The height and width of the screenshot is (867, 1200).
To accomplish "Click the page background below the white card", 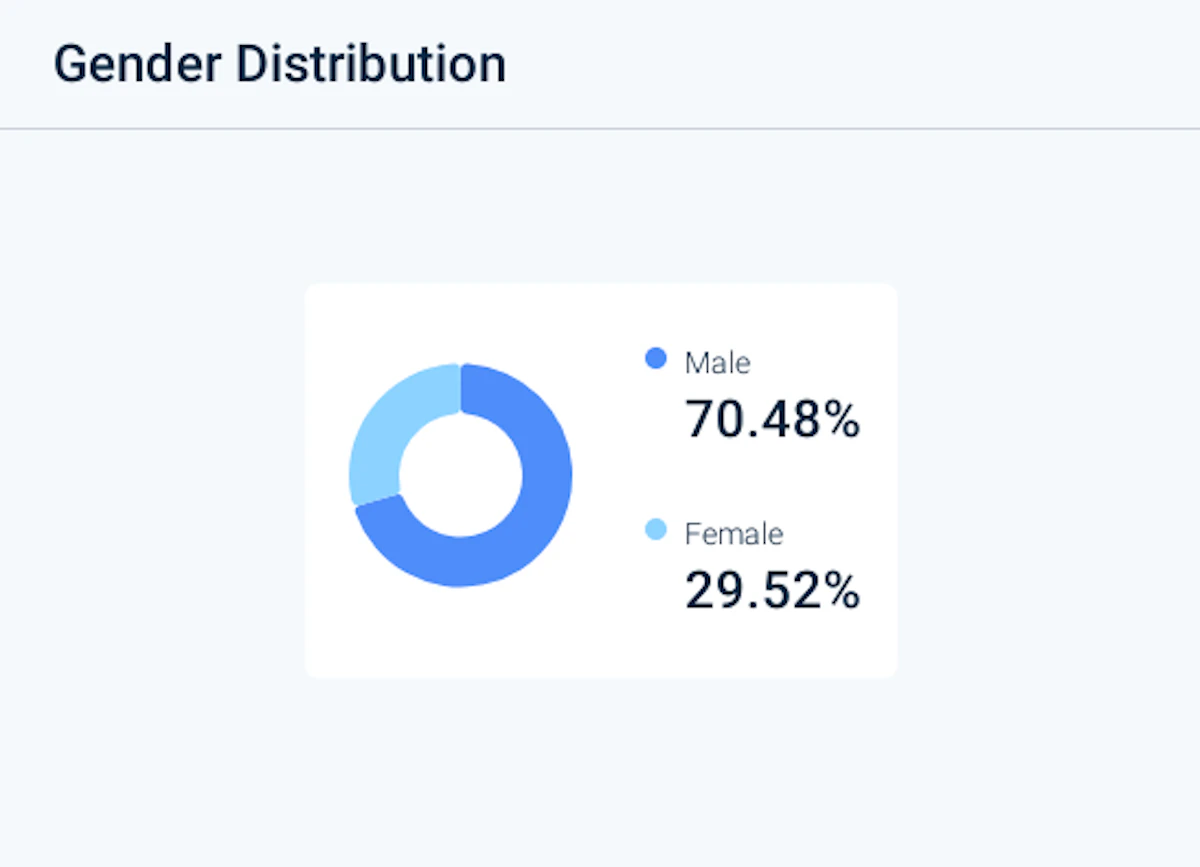I will 600,770.
